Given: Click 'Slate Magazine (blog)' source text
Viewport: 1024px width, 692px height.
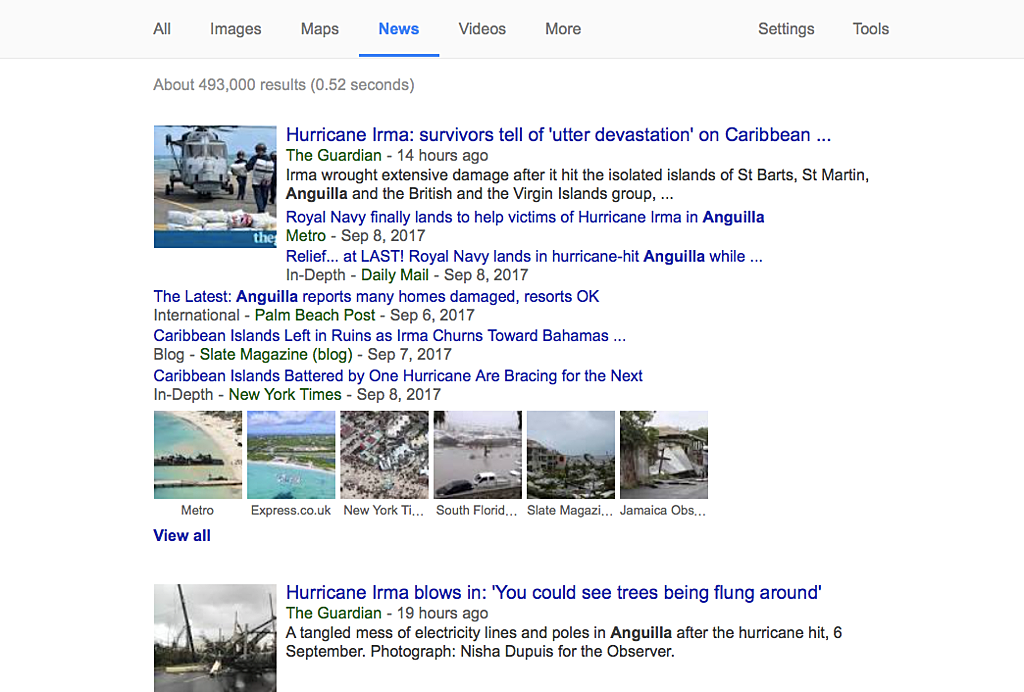Looking at the screenshot, I should tap(276, 354).
